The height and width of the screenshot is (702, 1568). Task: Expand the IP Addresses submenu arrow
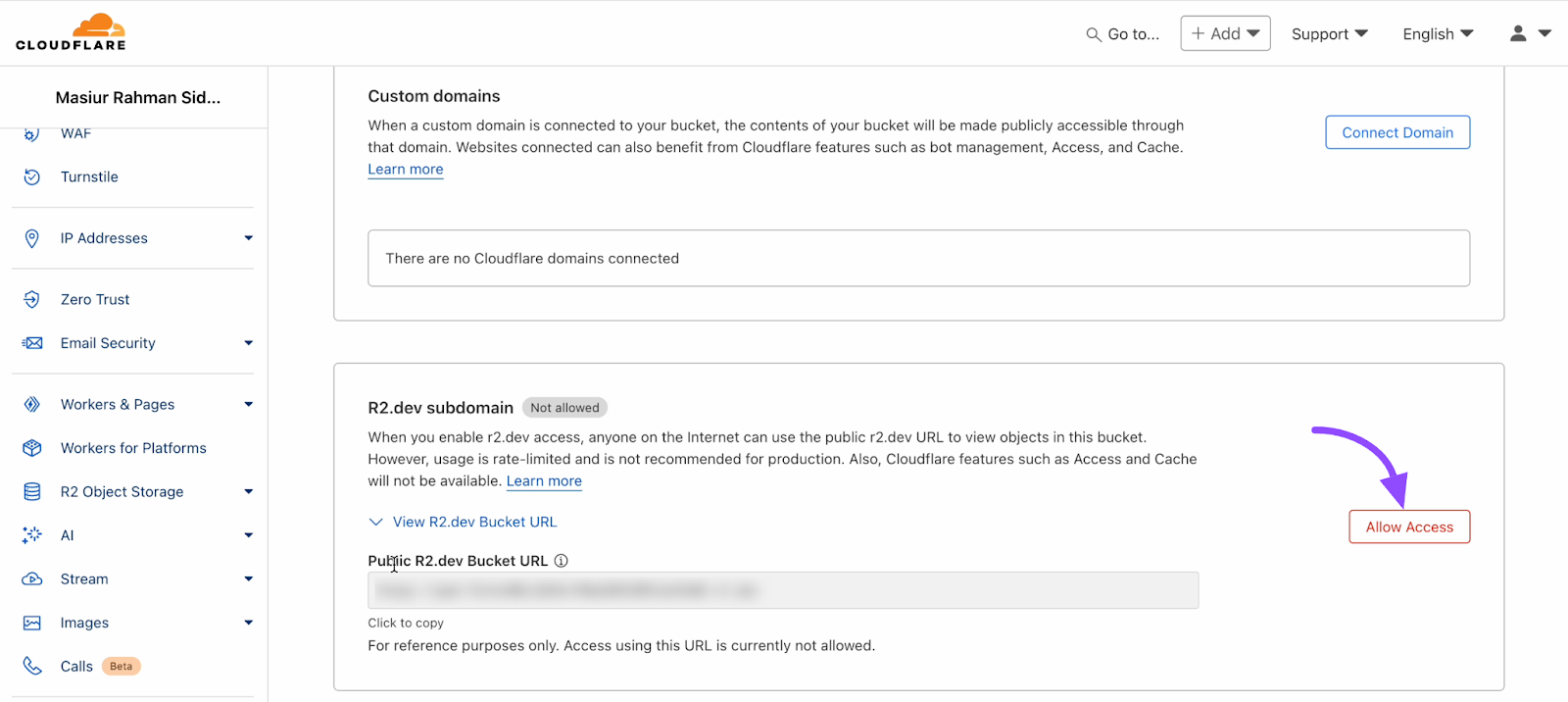248,238
